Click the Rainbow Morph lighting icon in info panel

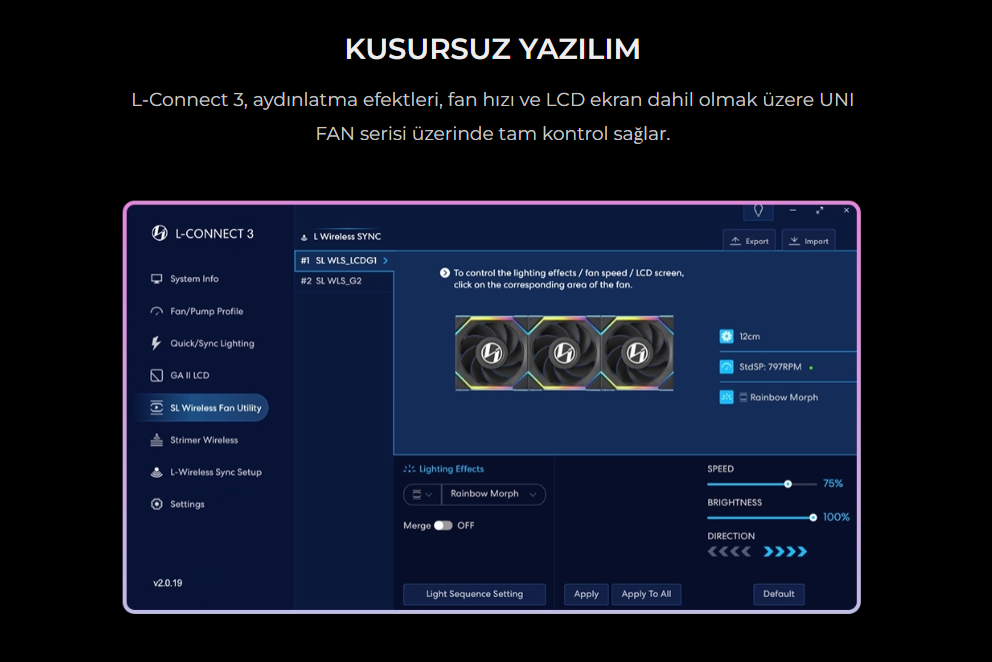(x=726, y=397)
